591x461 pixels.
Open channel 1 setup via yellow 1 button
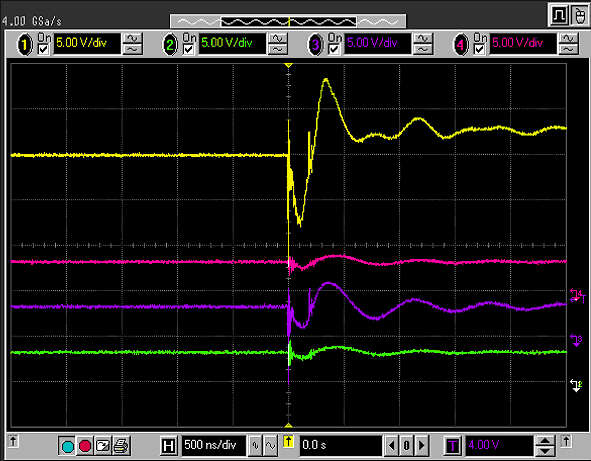[25, 44]
